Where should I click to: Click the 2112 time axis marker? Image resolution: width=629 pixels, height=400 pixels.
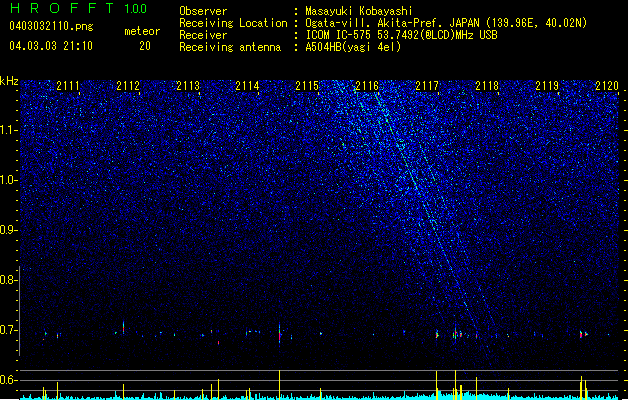coord(128,86)
